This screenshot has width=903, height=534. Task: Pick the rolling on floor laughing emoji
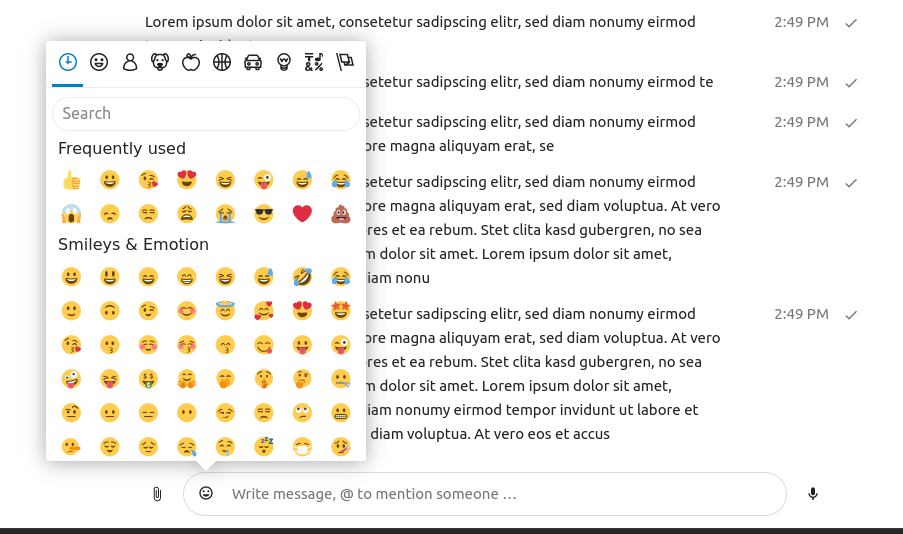point(302,277)
